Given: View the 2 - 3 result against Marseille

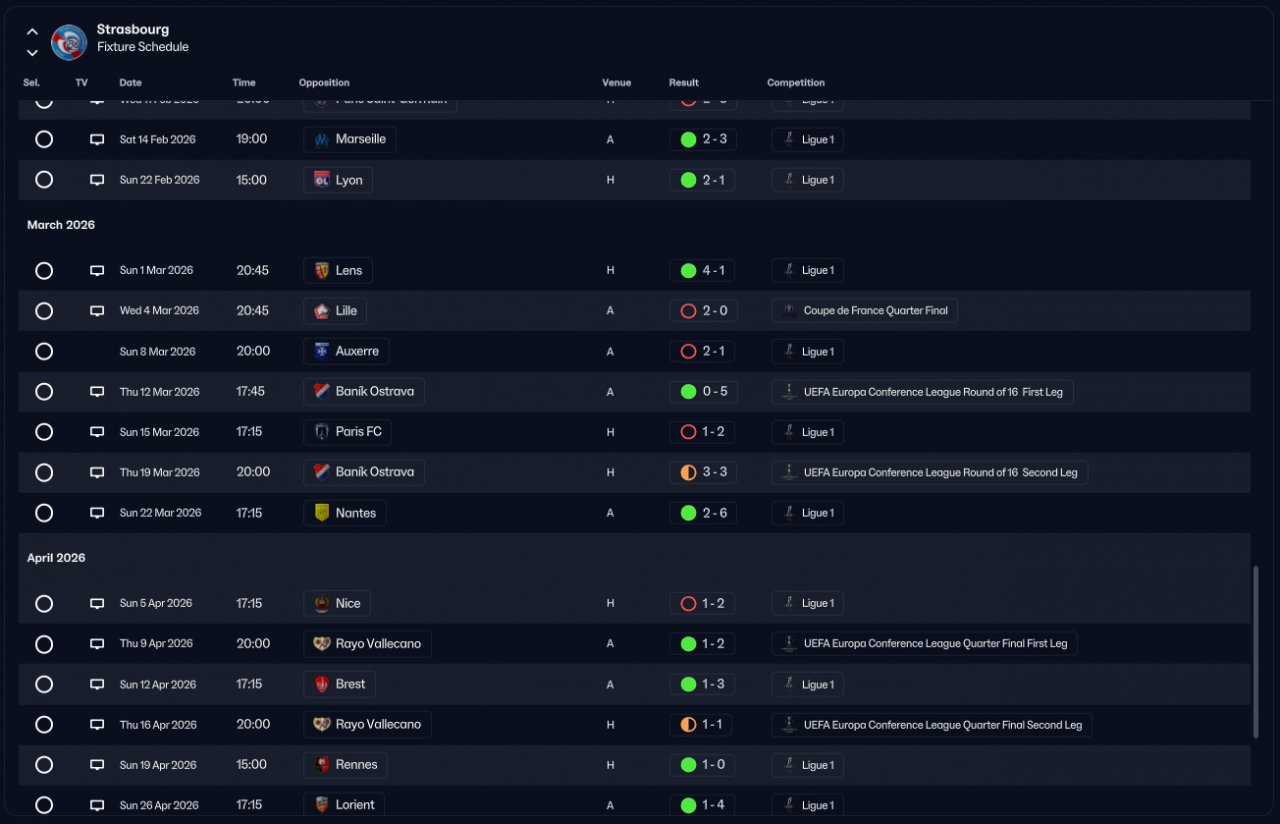Looking at the screenshot, I should [703, 140].
